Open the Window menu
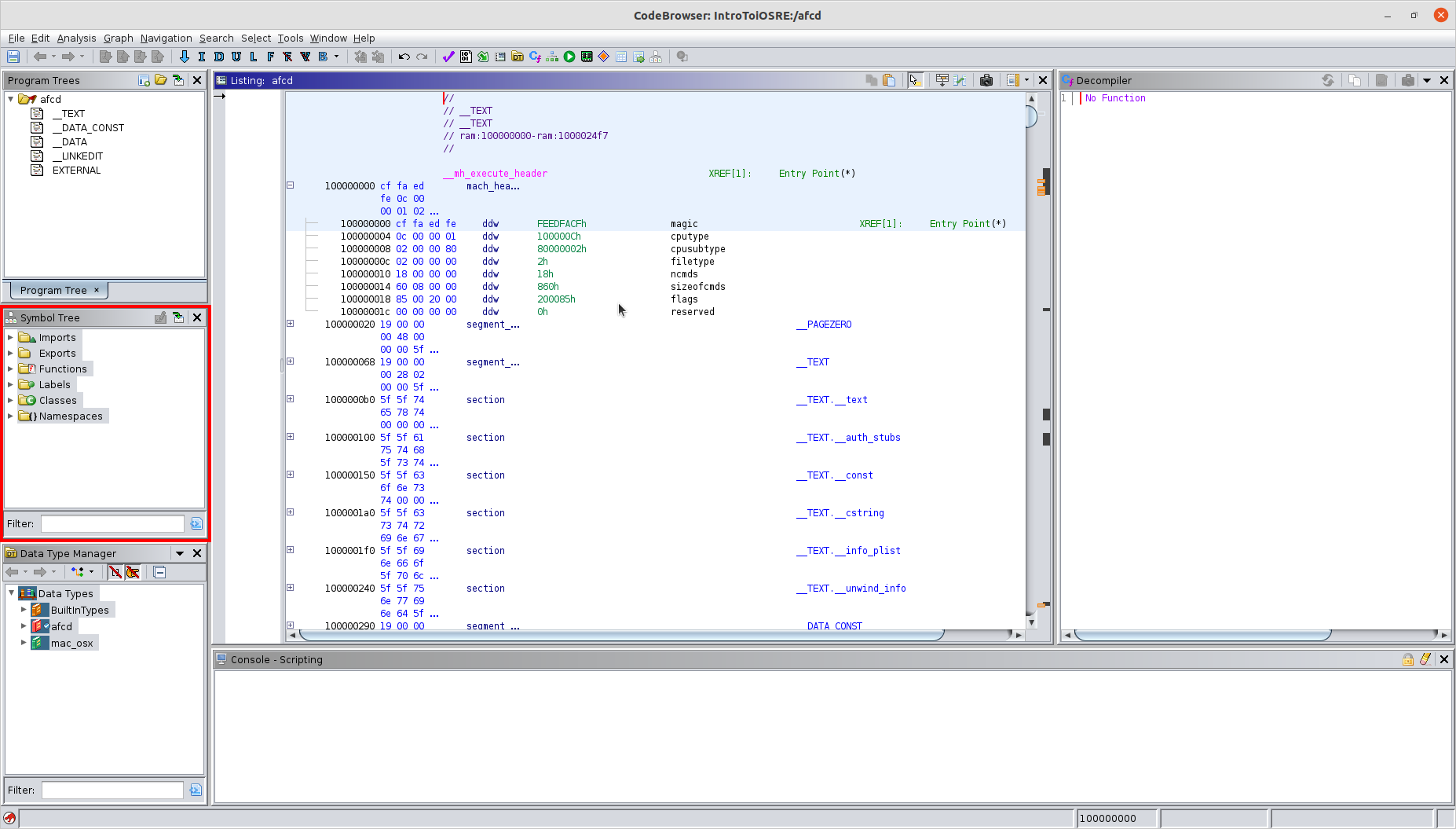The height and width of the screenshot is (829, 1456). pos(328,38)
